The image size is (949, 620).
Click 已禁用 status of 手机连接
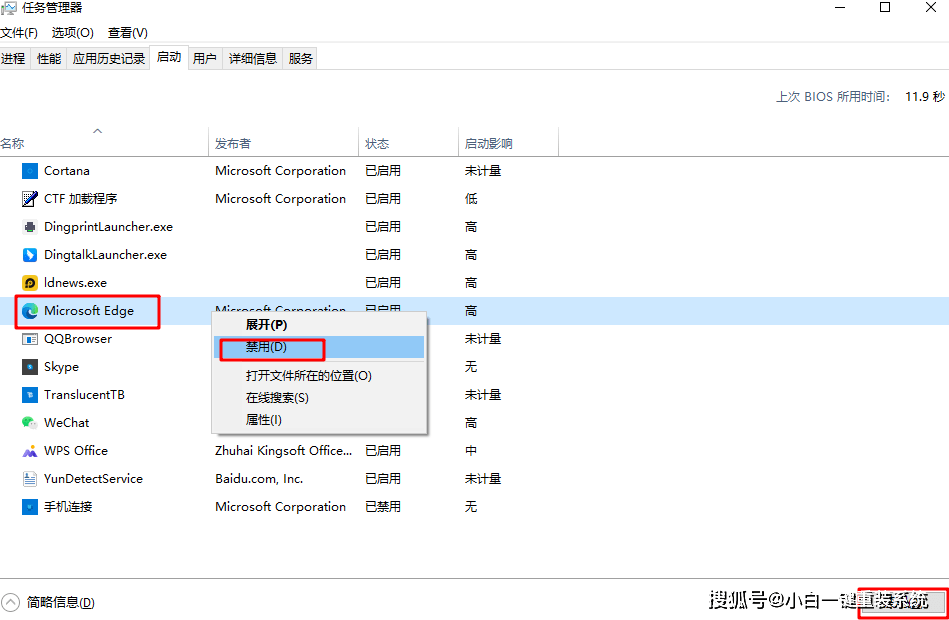coord(383,507)
